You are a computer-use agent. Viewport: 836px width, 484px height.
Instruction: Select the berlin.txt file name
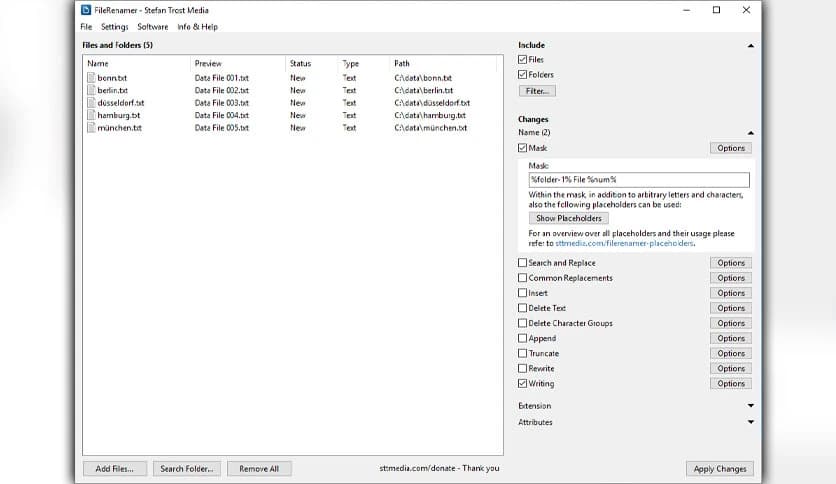point(112,90)
